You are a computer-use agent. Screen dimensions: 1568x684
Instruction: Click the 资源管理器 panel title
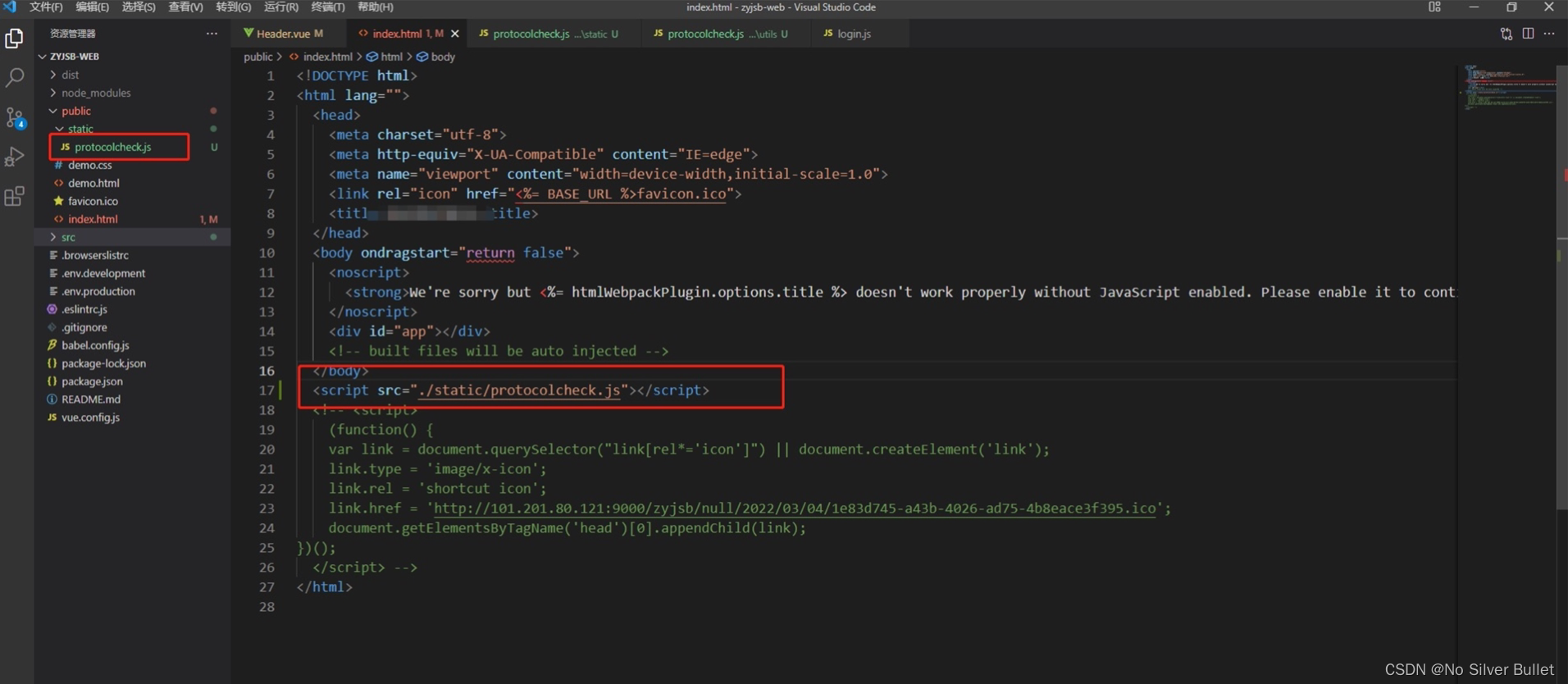(73, 34)
